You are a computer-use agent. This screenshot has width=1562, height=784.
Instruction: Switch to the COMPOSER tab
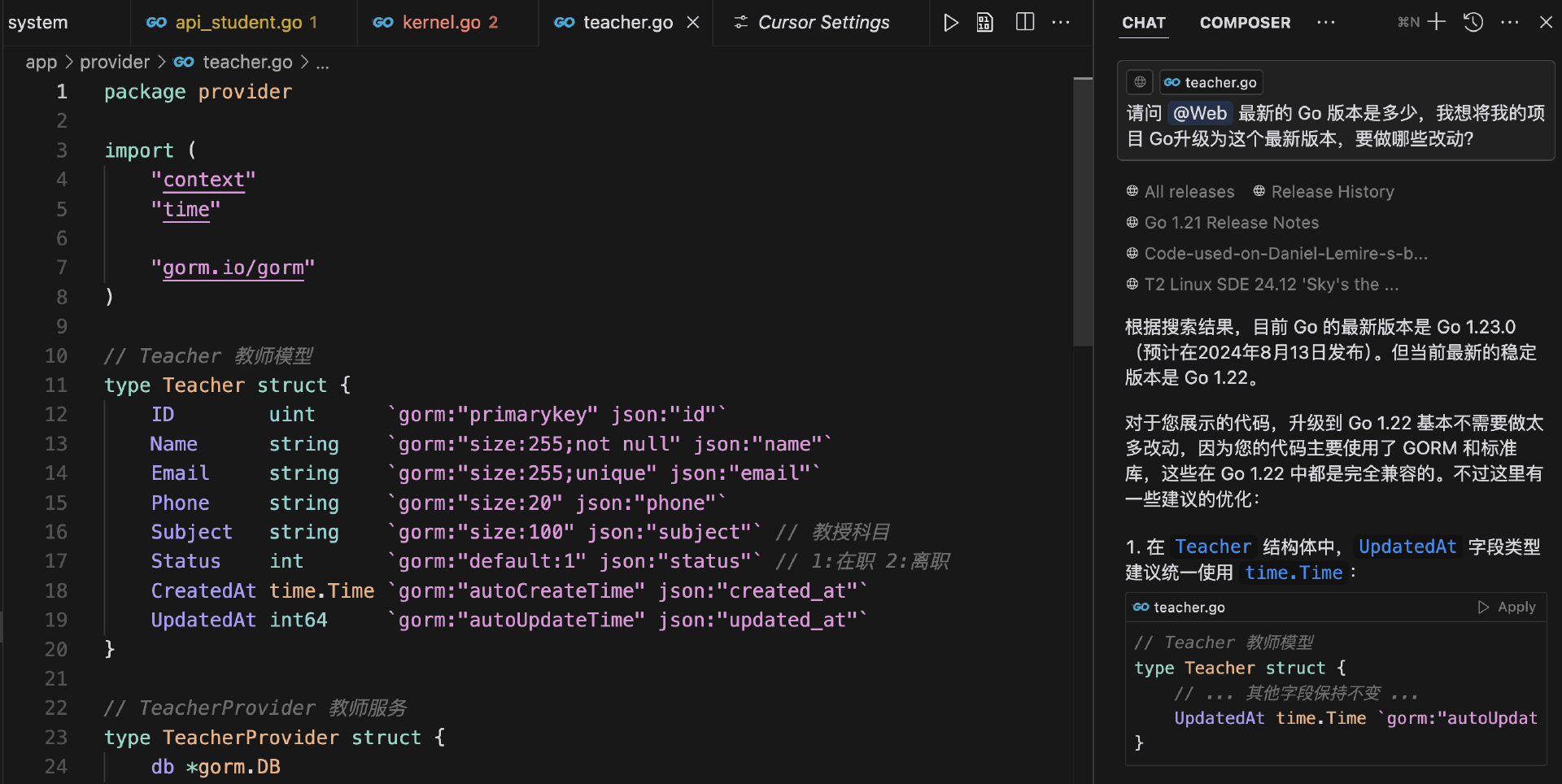1245,23
